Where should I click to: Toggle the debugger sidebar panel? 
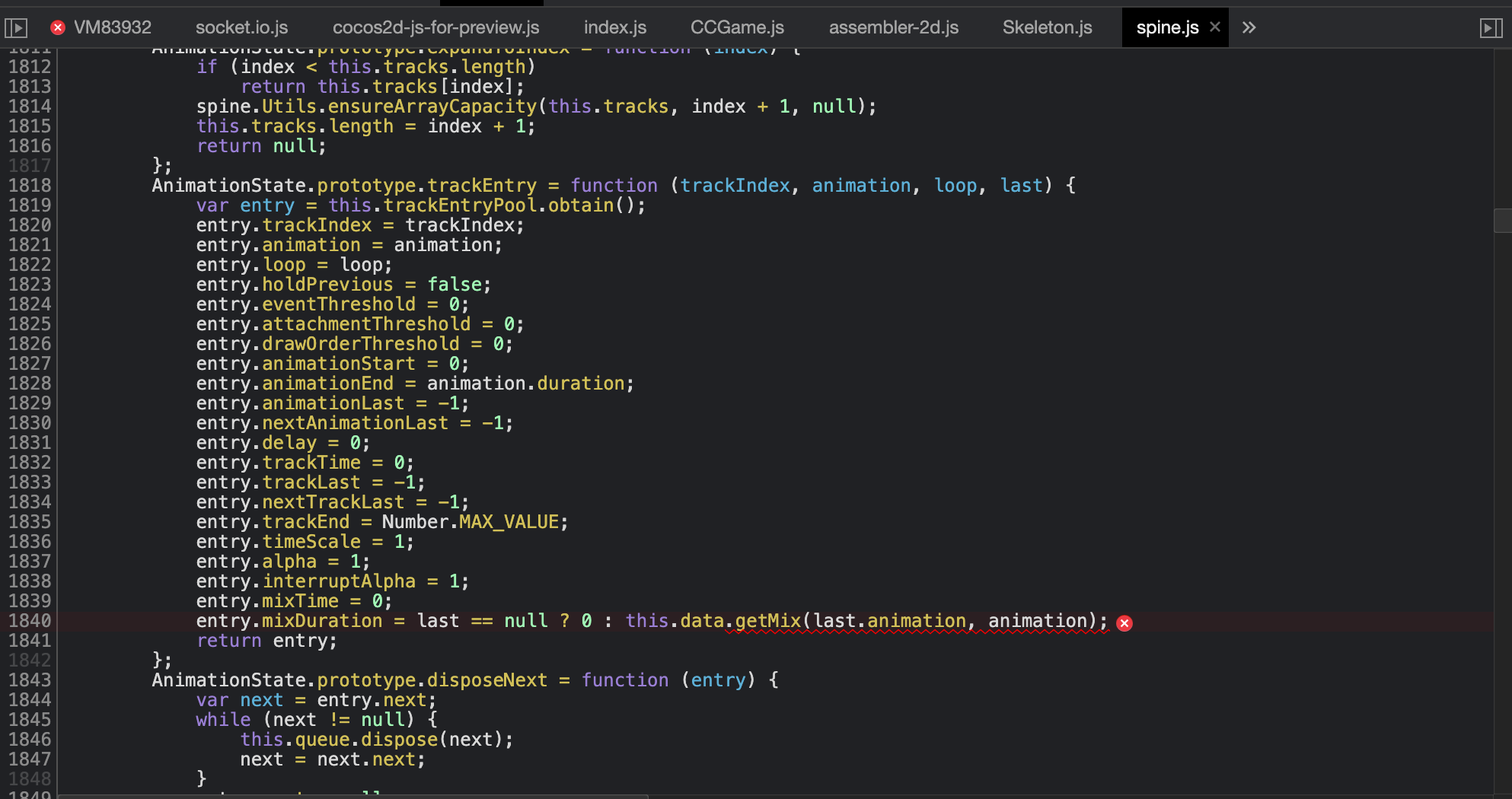point(1490,28)
